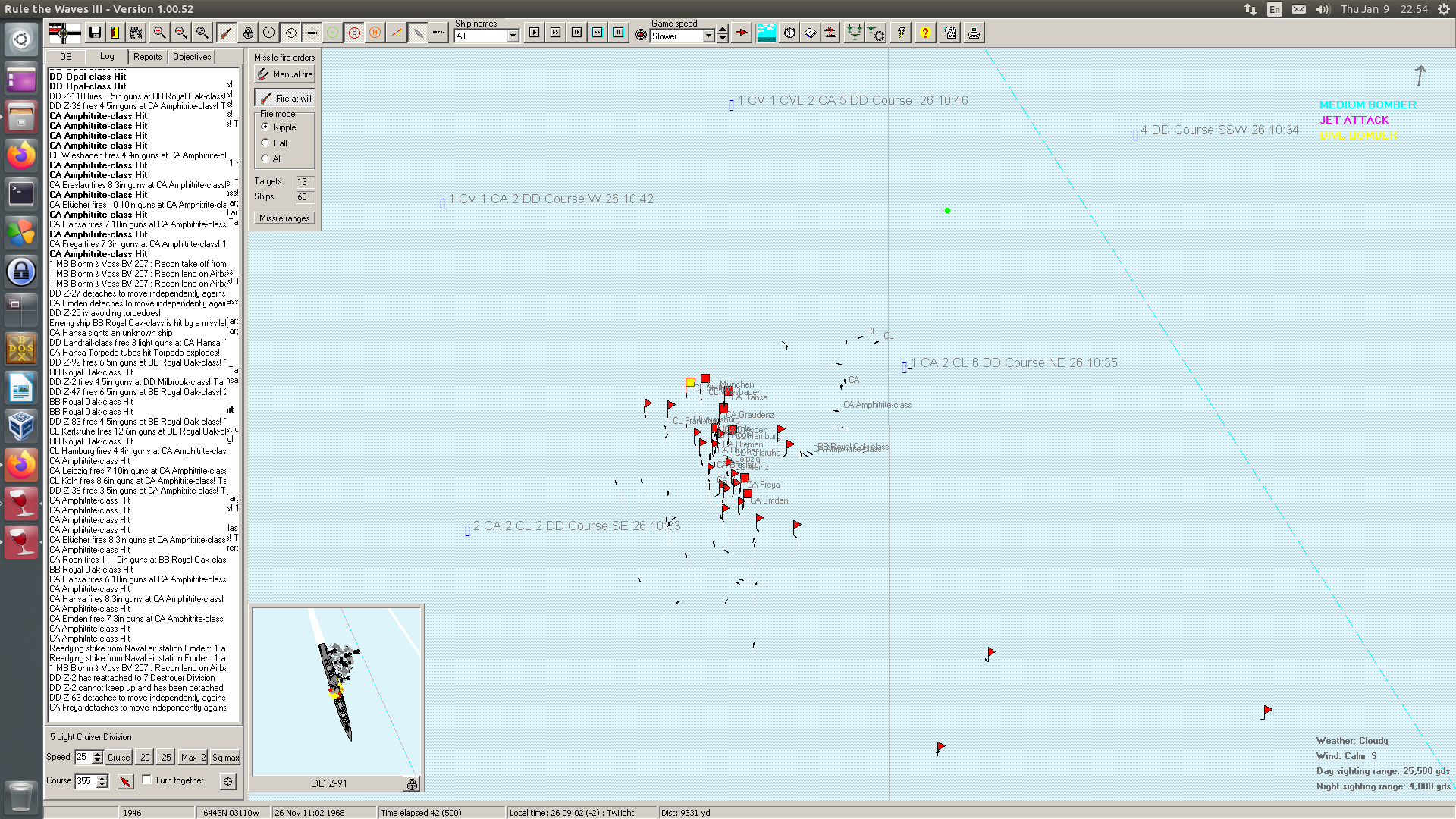Click the system volume icon

pyautogui.click(x=1323, y=9)
